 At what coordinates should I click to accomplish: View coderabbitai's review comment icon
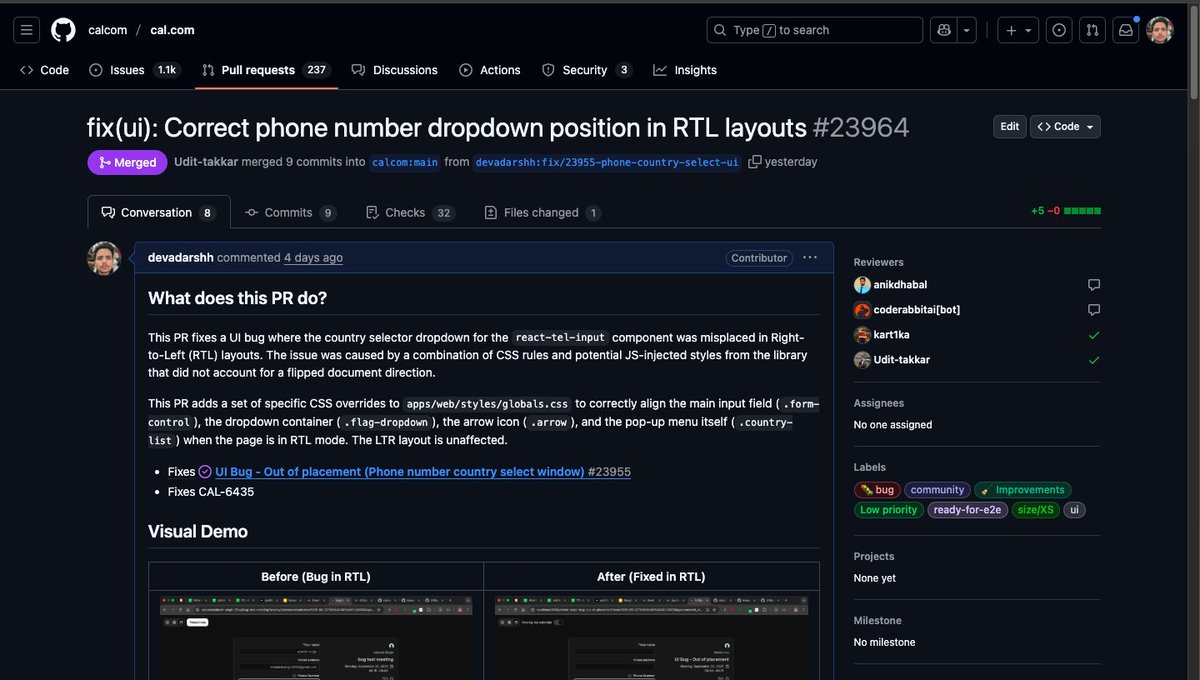pyautogui.click(x=1094, y=310)
